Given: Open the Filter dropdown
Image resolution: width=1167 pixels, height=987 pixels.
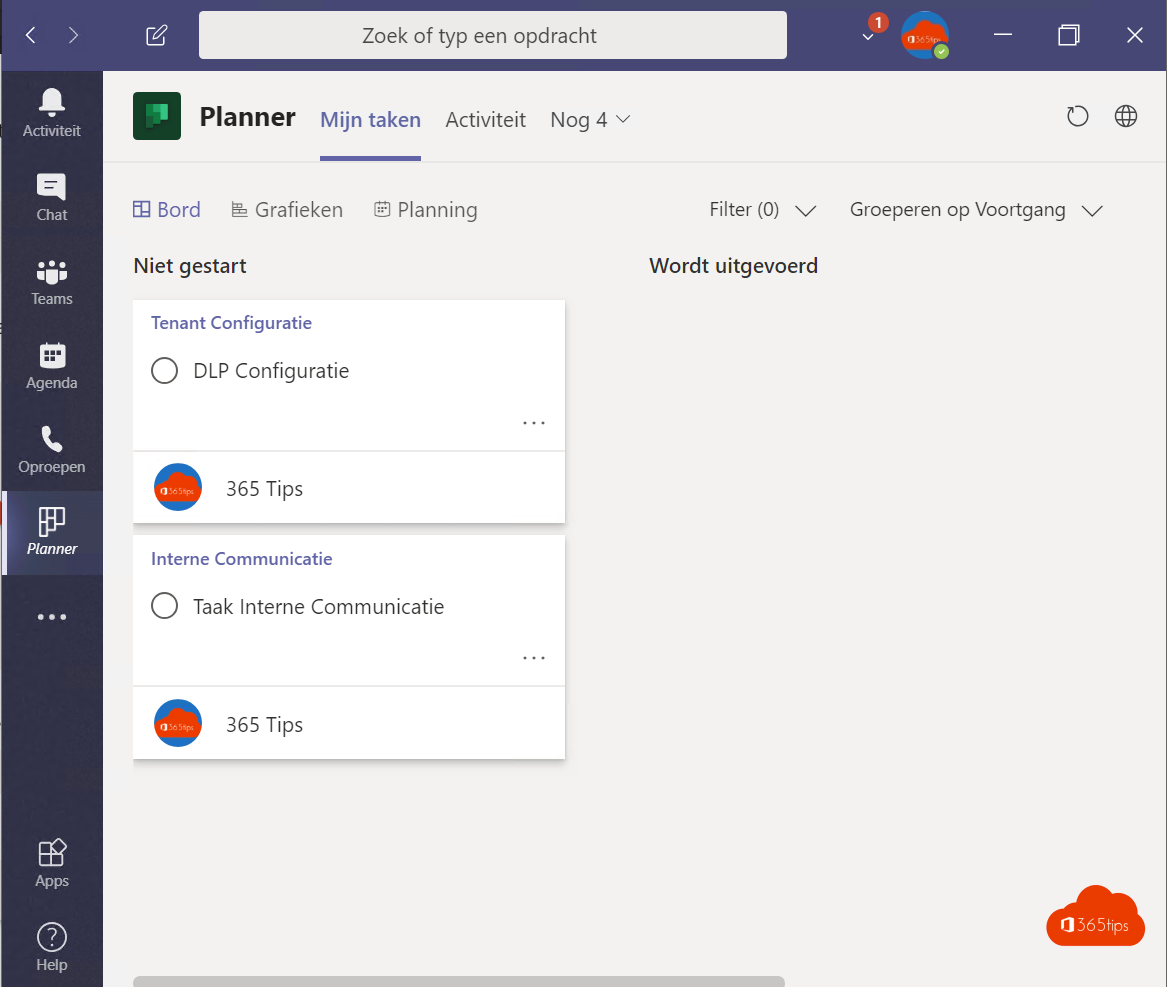Looking at the screenshot, I should (x=763, y=209).
